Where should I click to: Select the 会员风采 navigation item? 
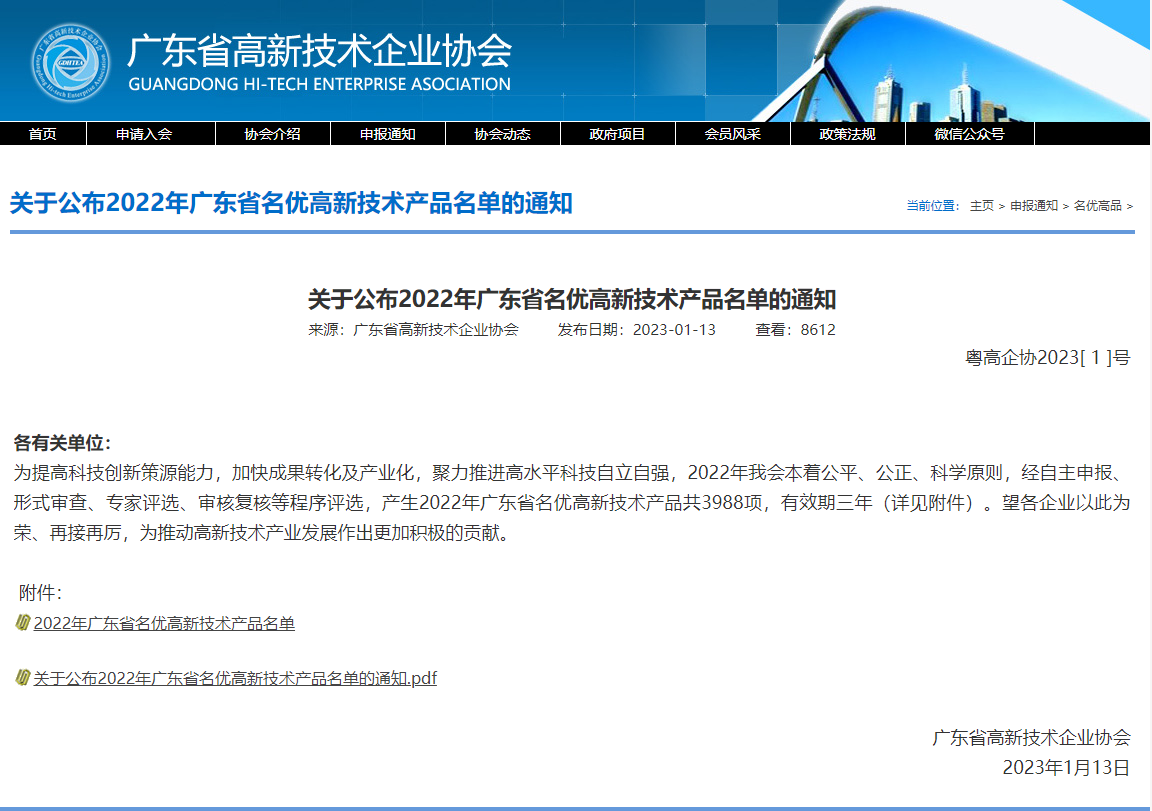pyautogui.click(x=732, y=134)
